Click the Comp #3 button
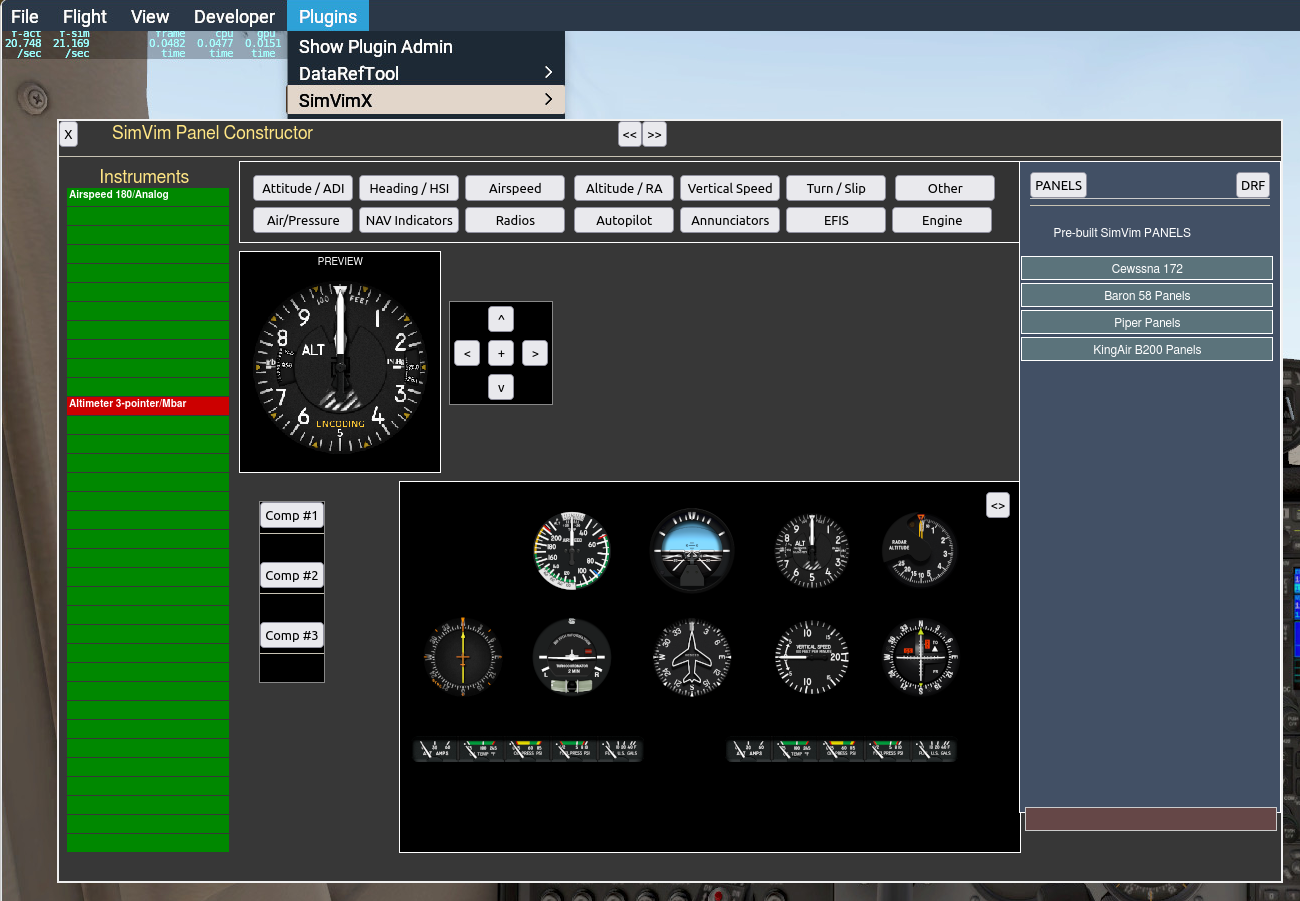This screenshot has height=901, width=1300. tap(292, 636)
